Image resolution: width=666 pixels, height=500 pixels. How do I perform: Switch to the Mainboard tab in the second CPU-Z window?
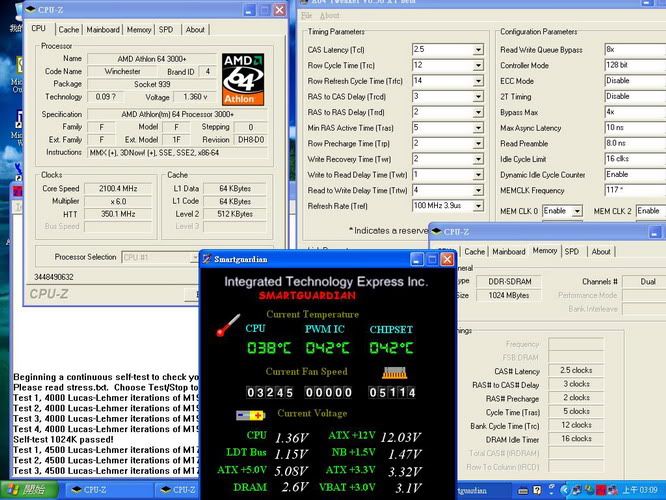click(x=509, y=251)
